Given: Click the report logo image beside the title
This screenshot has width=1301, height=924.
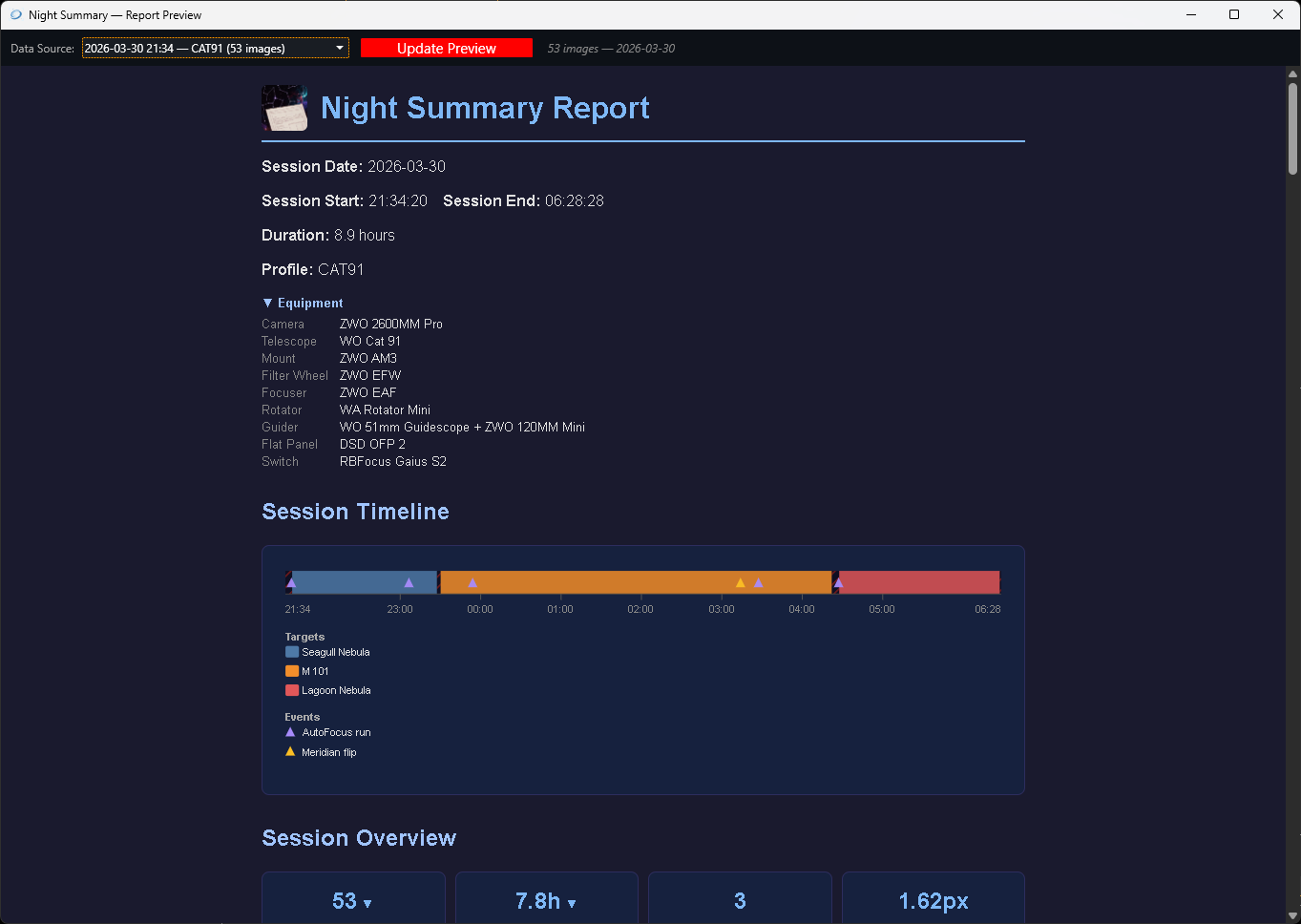Looking at the screenshot, I should coord(283,108).
